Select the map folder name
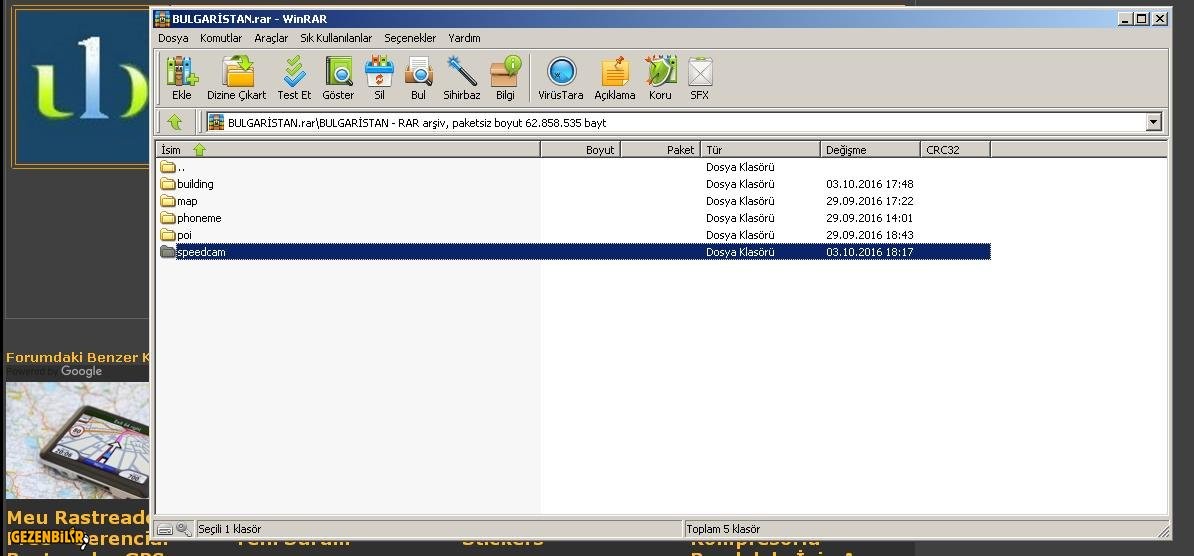The width and height of the screenshot is (1194, 556). [187, 201]
